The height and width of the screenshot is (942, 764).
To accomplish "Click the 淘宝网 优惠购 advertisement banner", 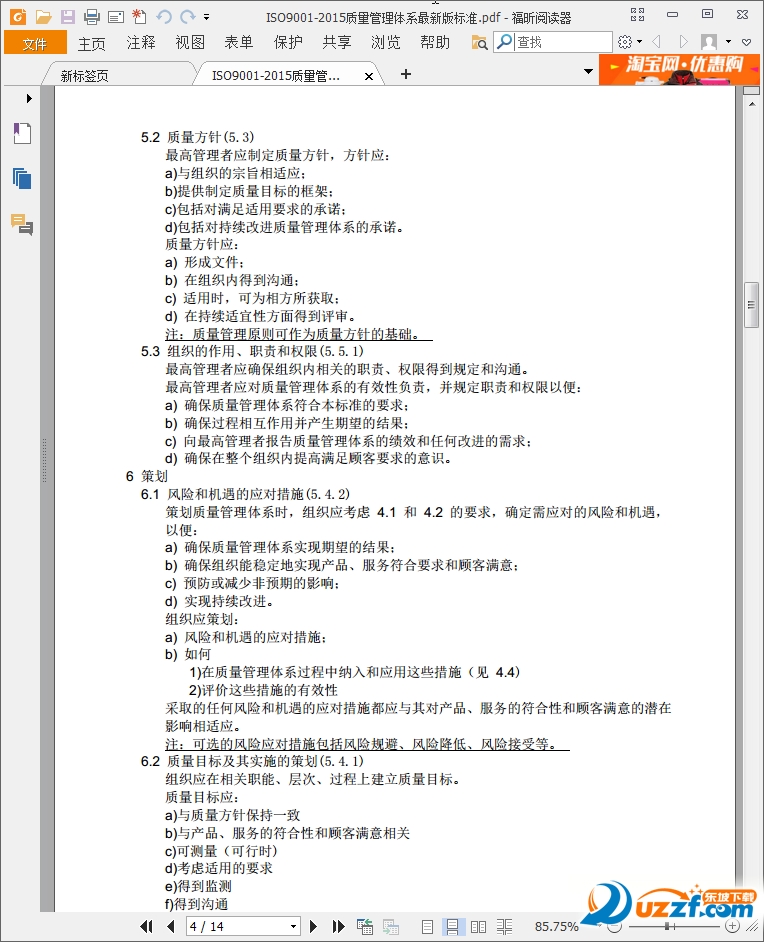I will 679,69.
